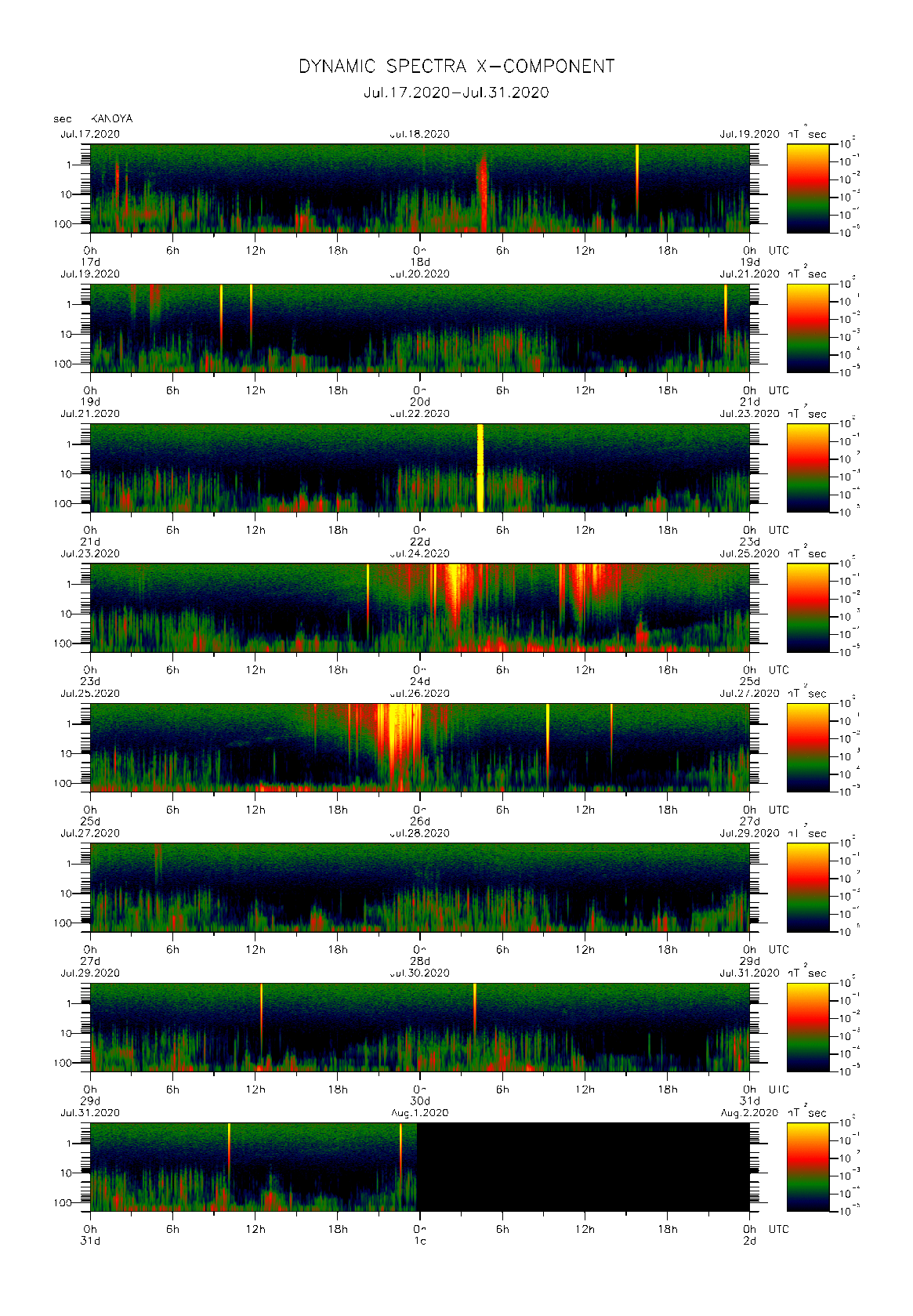Select the thick yellow spike on July 22
The width and height of the screenshot is (913, 1316).
tap(480, 468)
